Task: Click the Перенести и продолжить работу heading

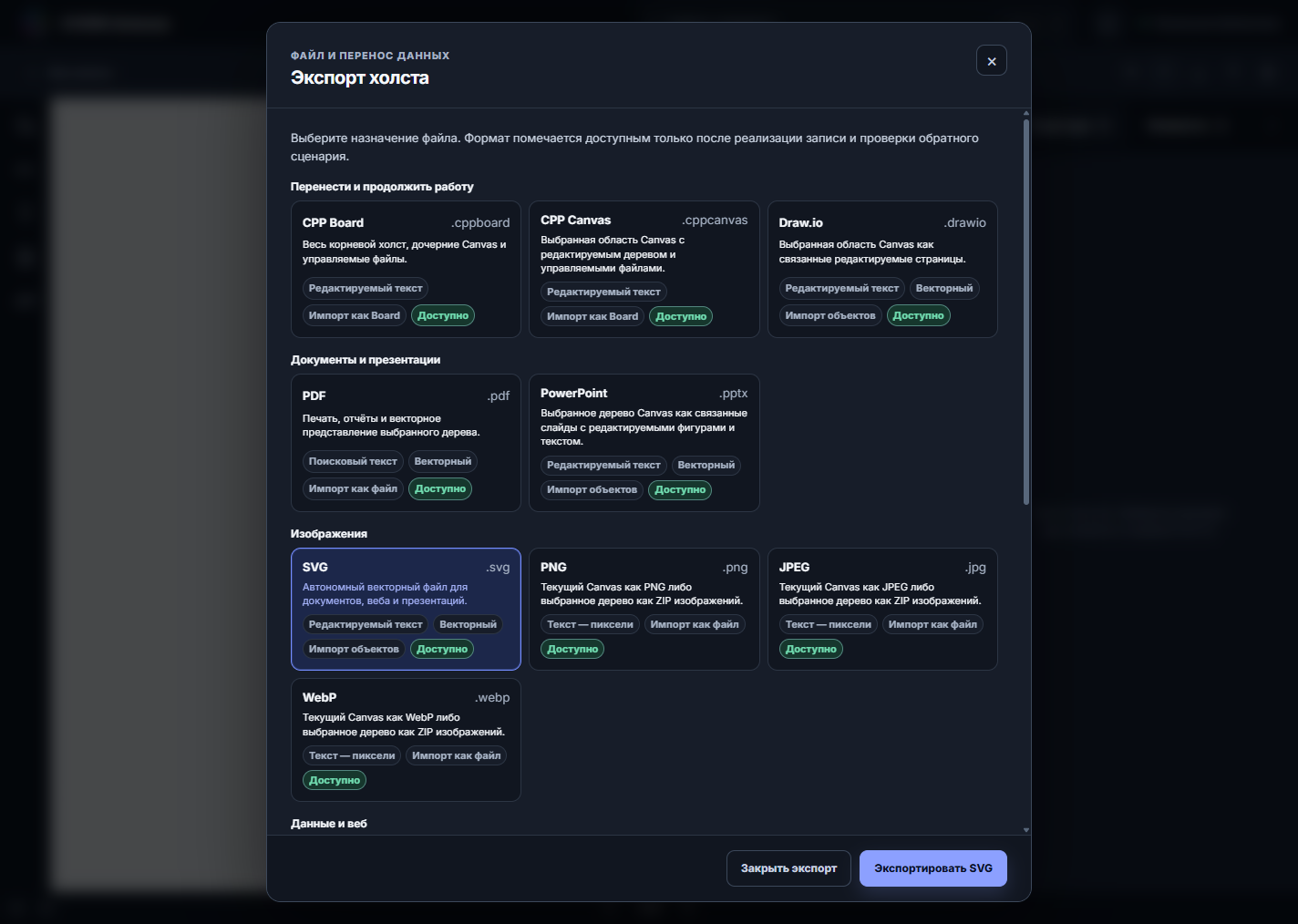Action: tap(382, 187)
